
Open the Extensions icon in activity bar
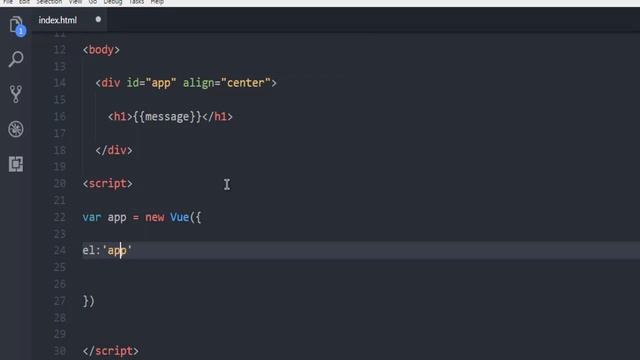pyautogui.click(x=16, y=164)
